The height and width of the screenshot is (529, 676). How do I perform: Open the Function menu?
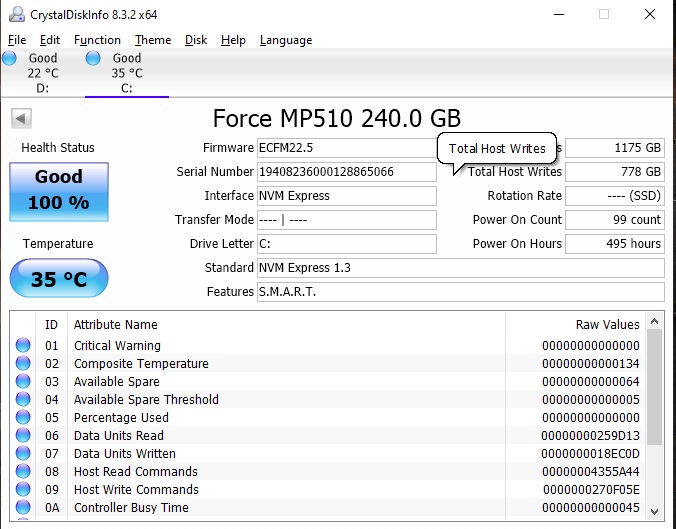click(97, 40)
